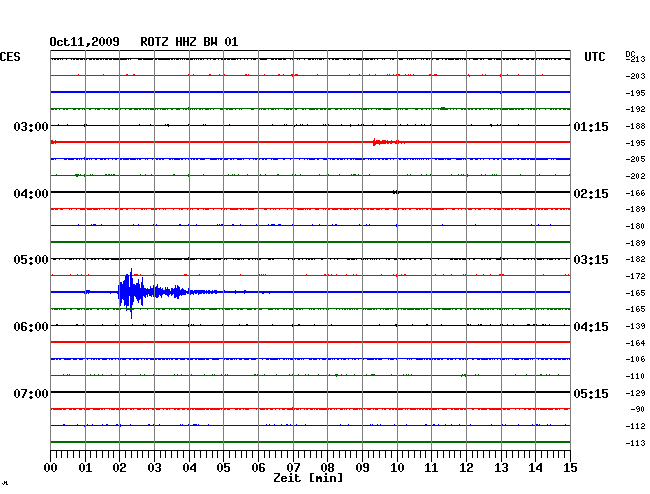Click the 03:00 local time label

[31, 126]
